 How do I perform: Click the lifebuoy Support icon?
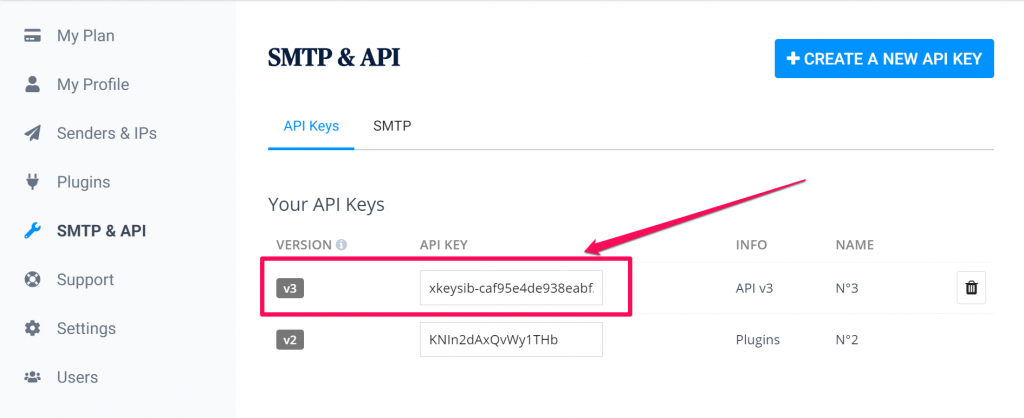click(x=32, y=280)
